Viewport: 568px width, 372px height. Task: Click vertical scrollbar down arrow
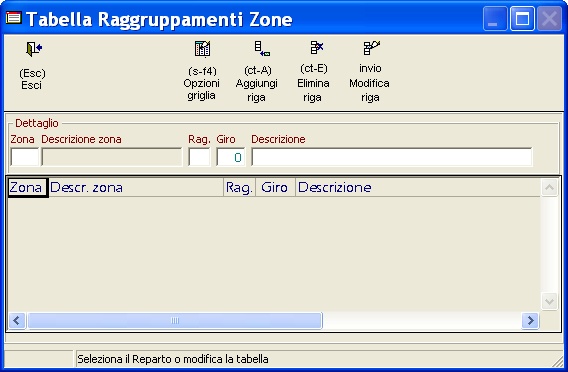click(x=549, y=301)
